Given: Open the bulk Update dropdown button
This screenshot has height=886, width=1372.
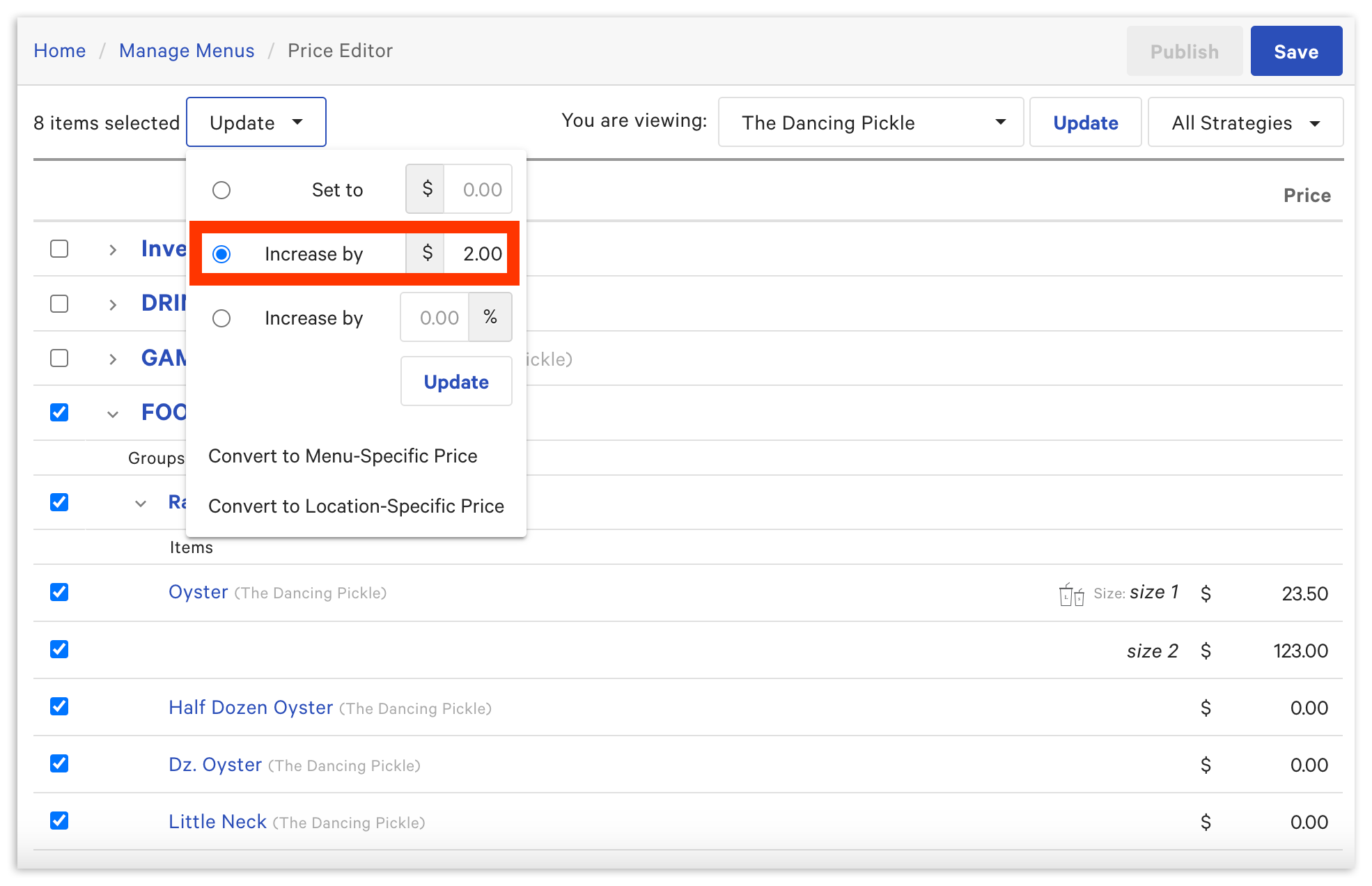Looking at the screenshot, I should pyautogui.click(x=256, y=123).
